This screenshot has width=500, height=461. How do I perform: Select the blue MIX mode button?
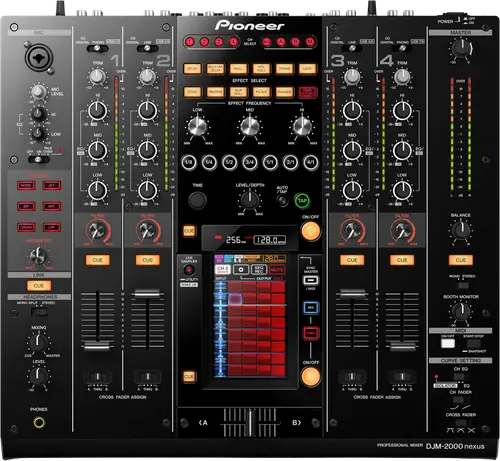coord(310,307)
